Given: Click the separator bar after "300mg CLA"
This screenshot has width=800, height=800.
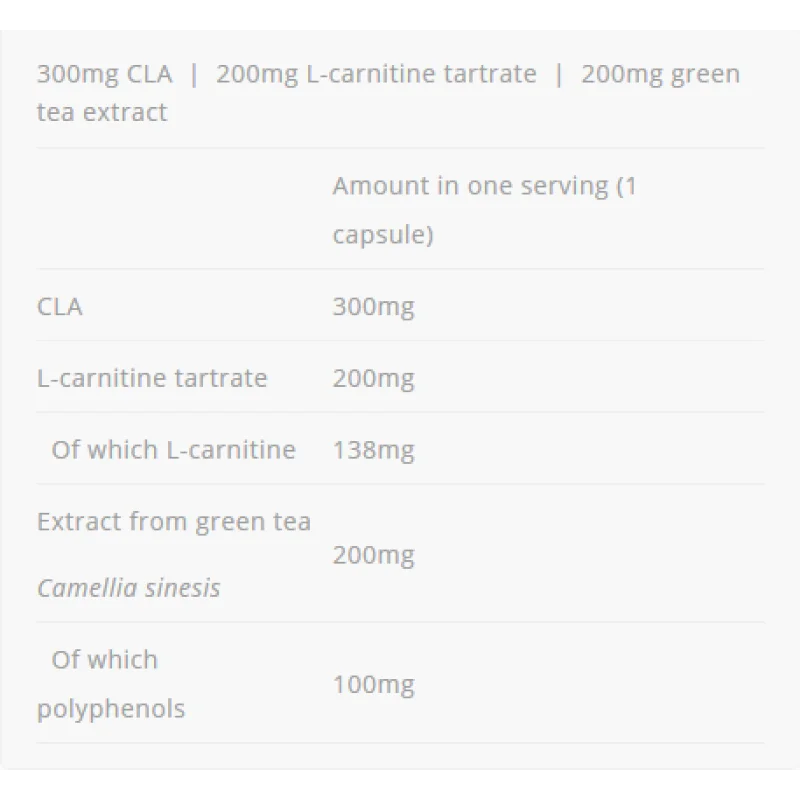Looking at the screenshot, I should 194,75.
